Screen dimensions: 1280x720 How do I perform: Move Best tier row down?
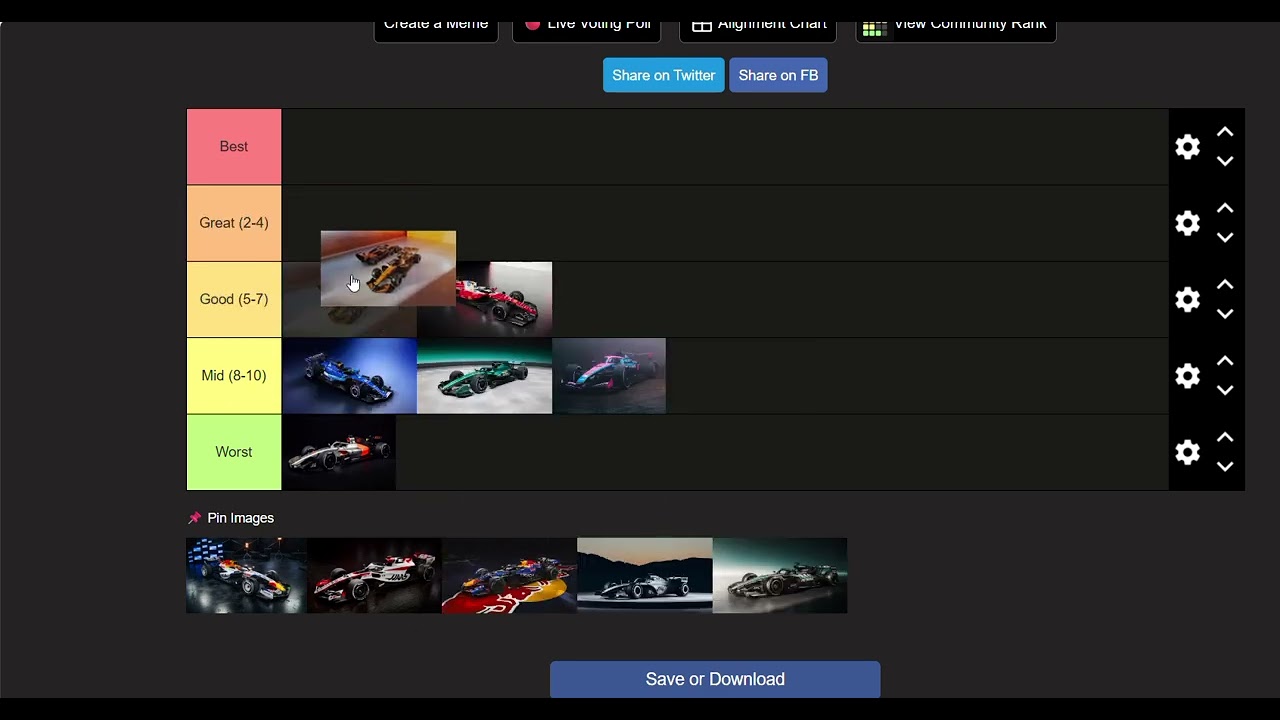(1225, 161)
